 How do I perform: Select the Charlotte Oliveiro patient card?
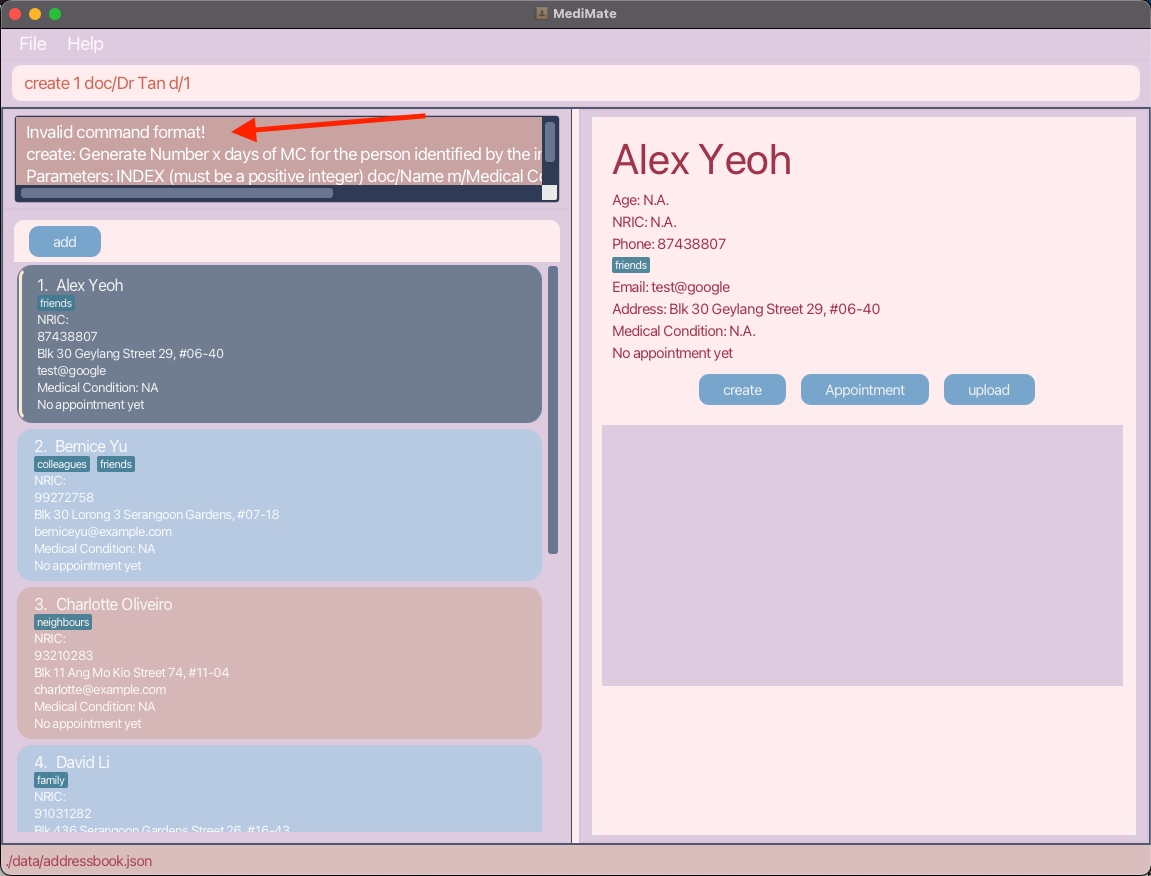(280, 663)
